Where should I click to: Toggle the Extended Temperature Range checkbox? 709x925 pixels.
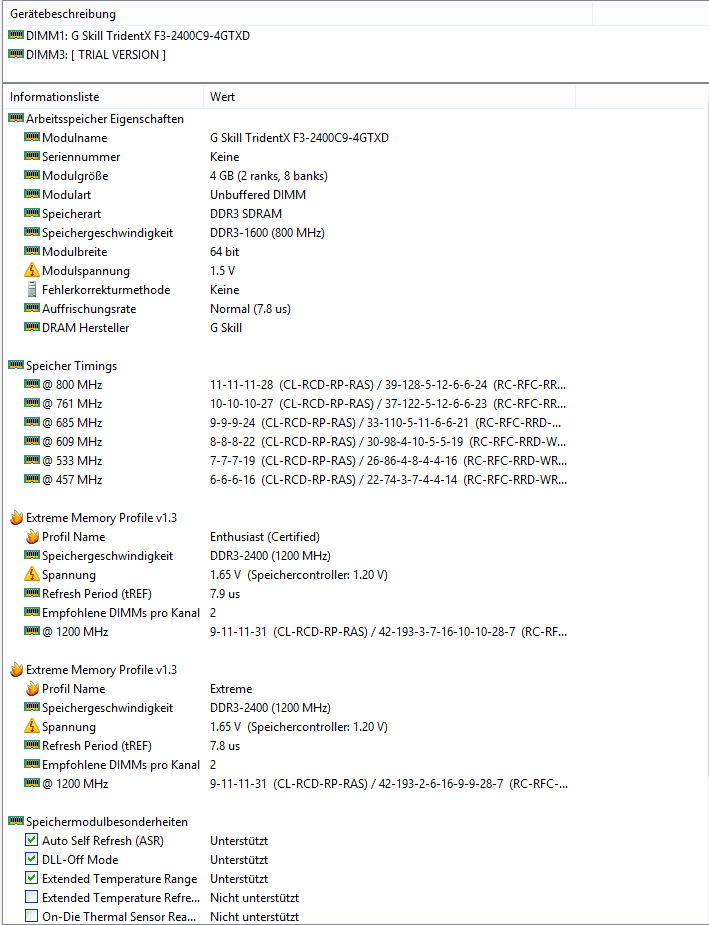(32, 878)
